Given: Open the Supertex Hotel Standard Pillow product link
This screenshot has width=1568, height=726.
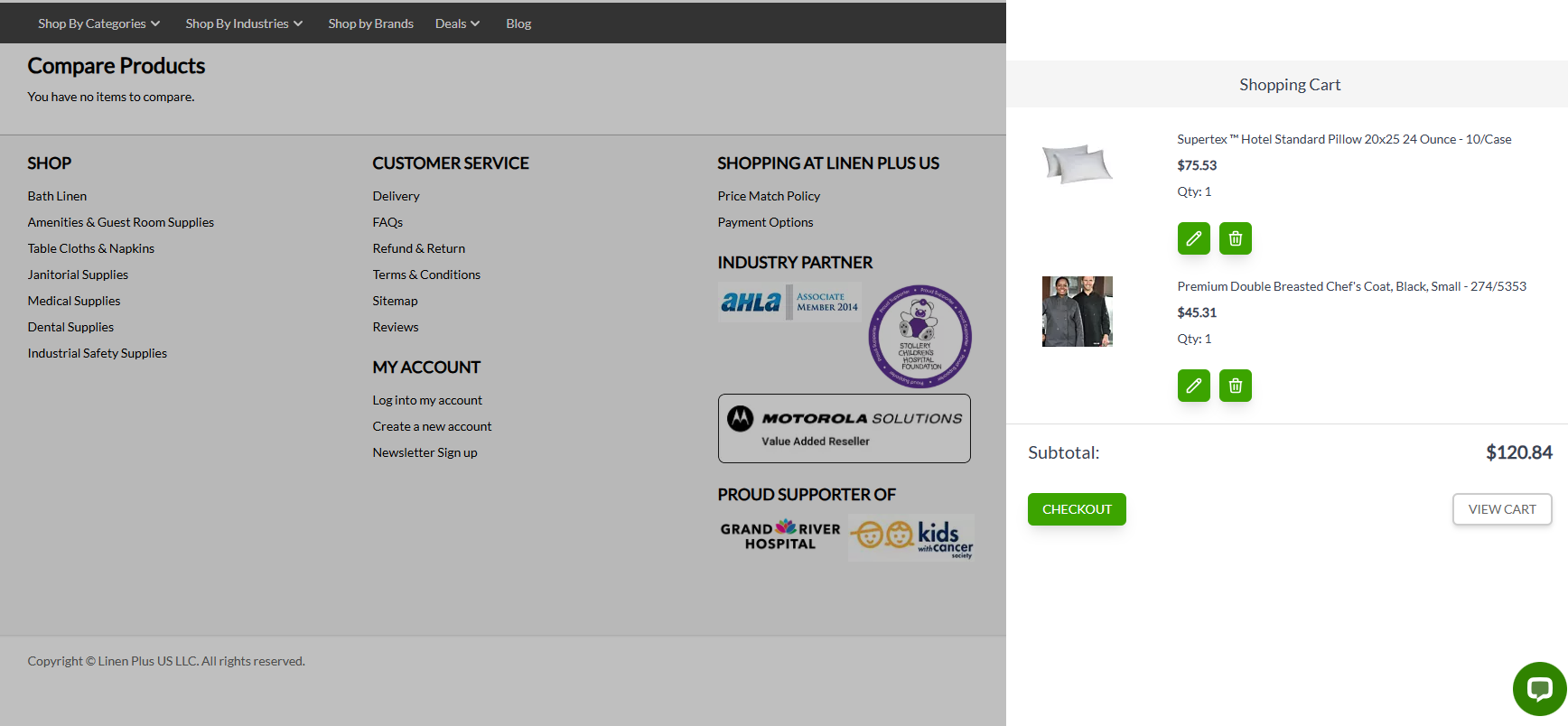Looking at the screenshot, I should 1344,139.
